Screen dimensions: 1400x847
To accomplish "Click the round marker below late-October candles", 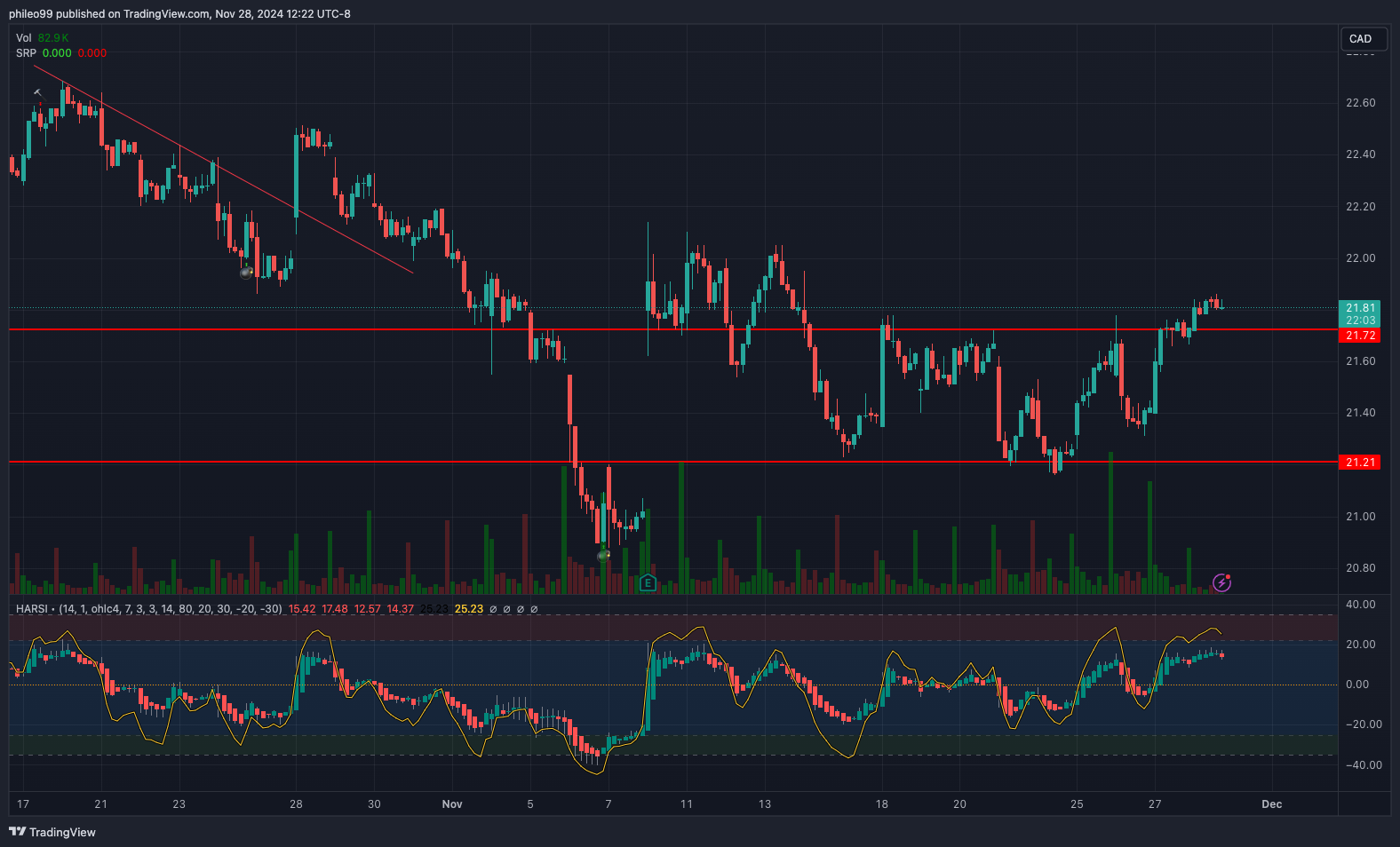I will click(x=247, y=272).
